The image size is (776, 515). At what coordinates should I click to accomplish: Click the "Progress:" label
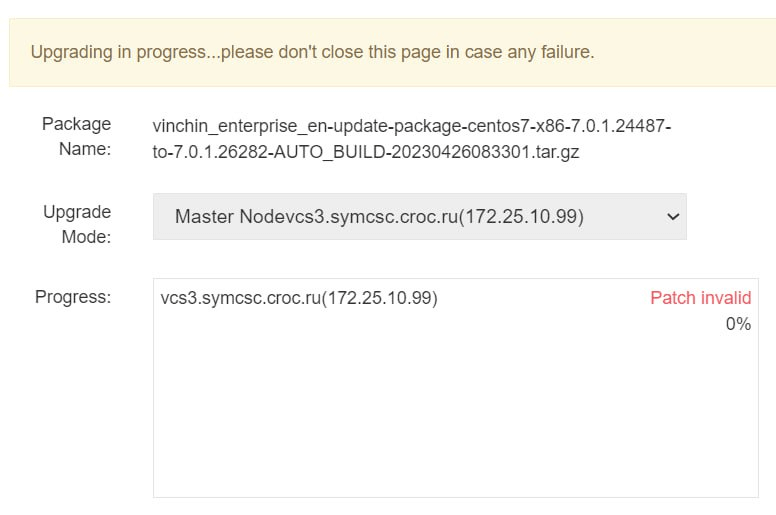point(73,297)
